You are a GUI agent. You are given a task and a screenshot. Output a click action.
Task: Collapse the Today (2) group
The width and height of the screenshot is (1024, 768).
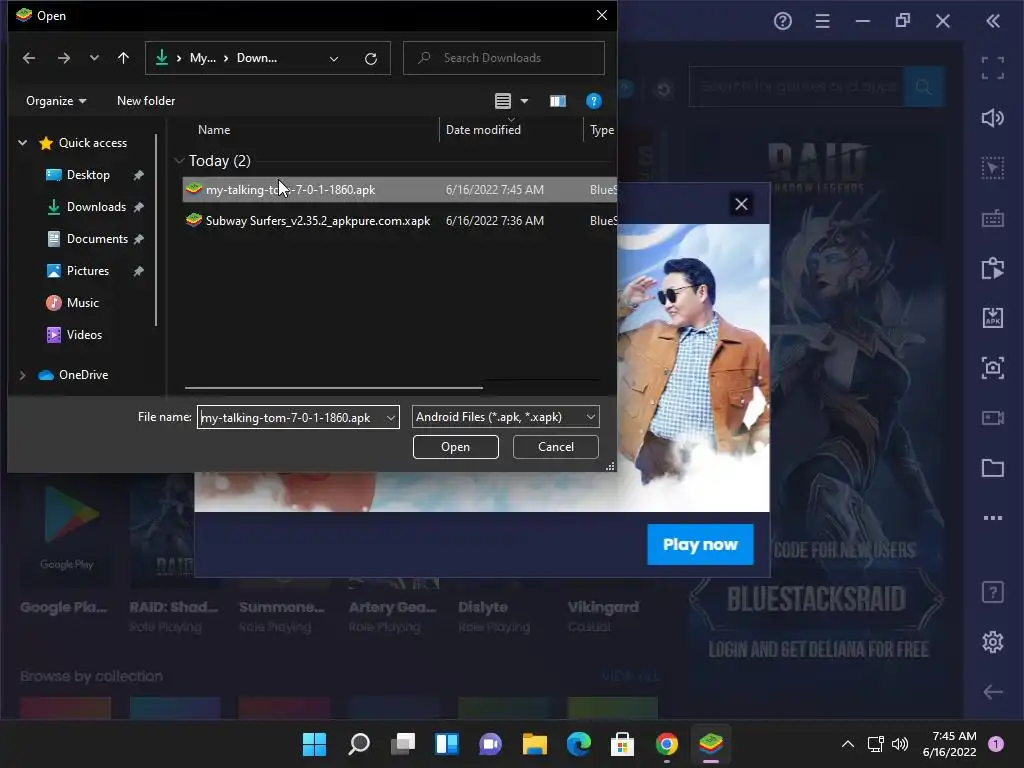pyautogui.click(x=179, y=161)
